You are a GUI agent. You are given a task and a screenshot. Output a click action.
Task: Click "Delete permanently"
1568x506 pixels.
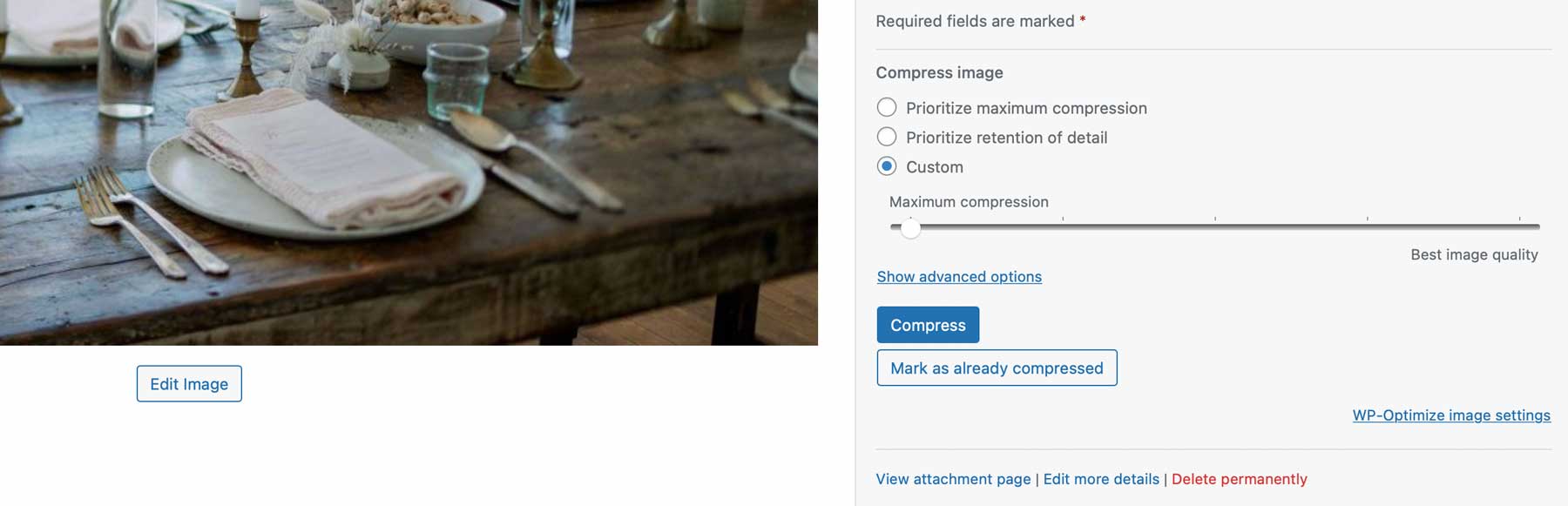point(1240,479)
